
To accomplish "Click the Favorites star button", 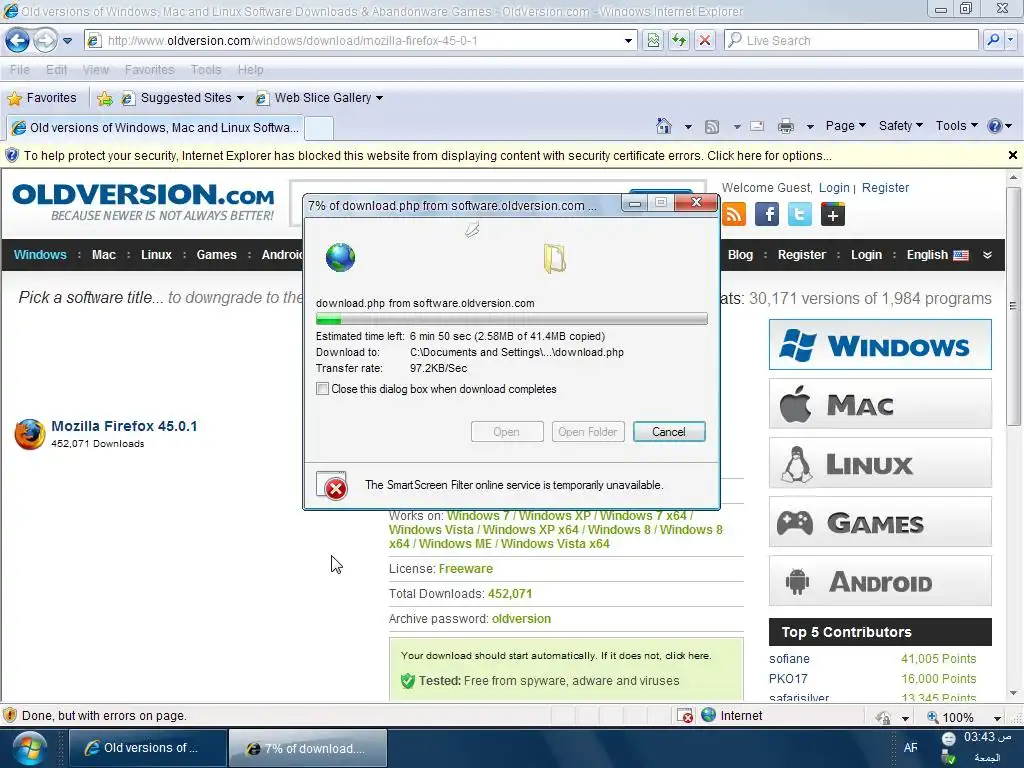I will coord(42,98).
